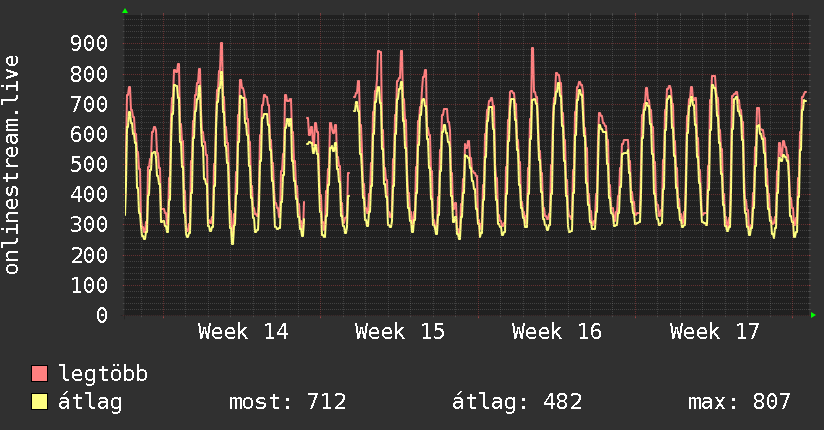
Task: Select the 'legtöbb' legend label
Action: 103,374
